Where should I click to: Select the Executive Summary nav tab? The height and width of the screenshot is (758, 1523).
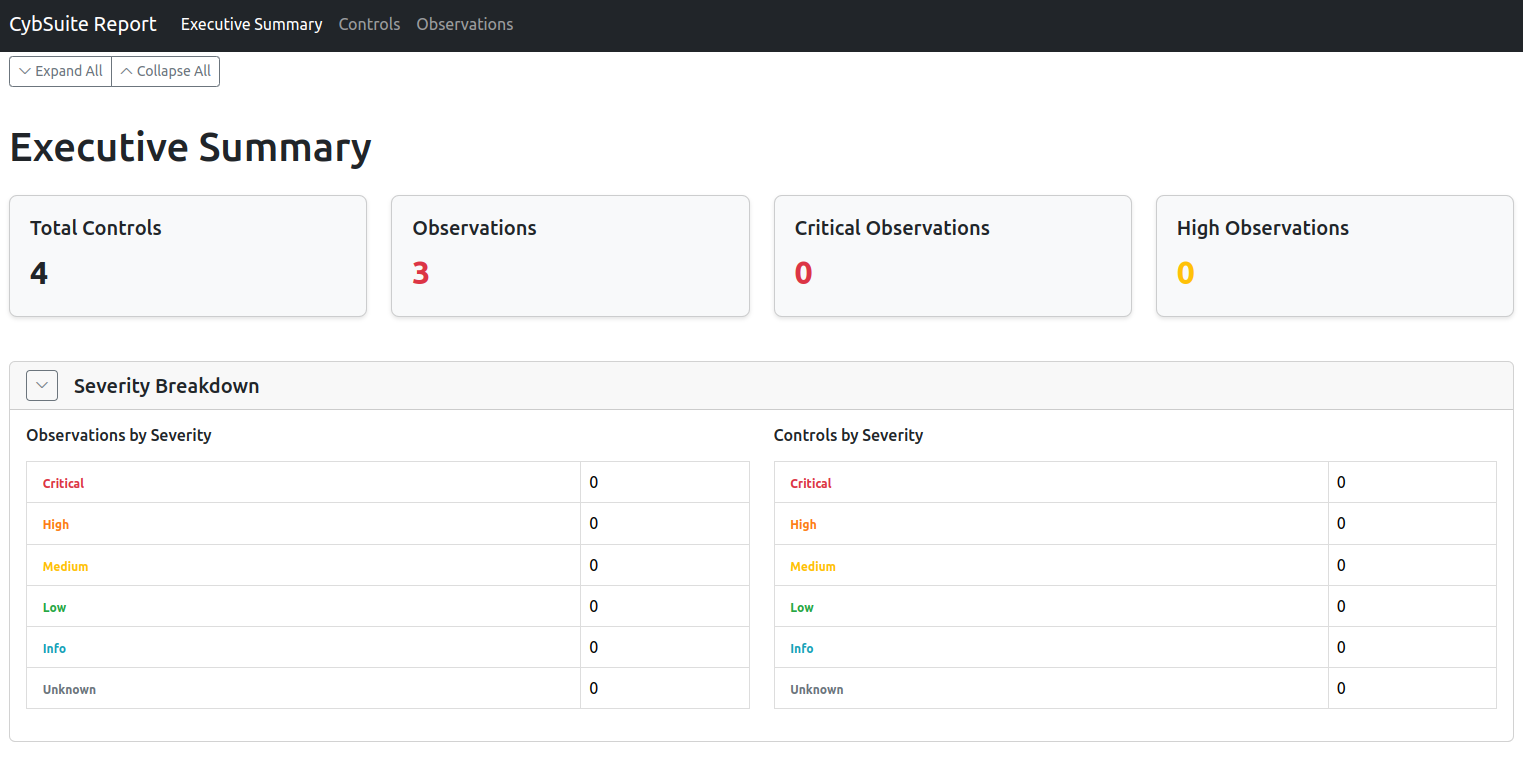click(x=251, y=24)
